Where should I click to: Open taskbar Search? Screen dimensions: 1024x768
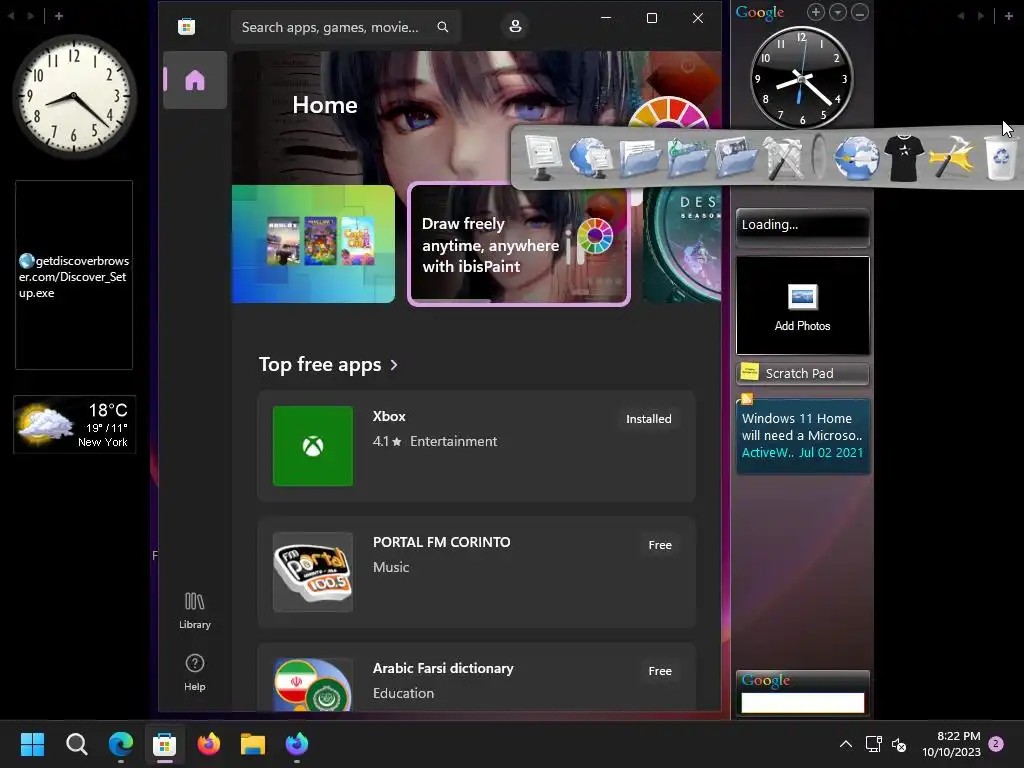tap(76, 744)
